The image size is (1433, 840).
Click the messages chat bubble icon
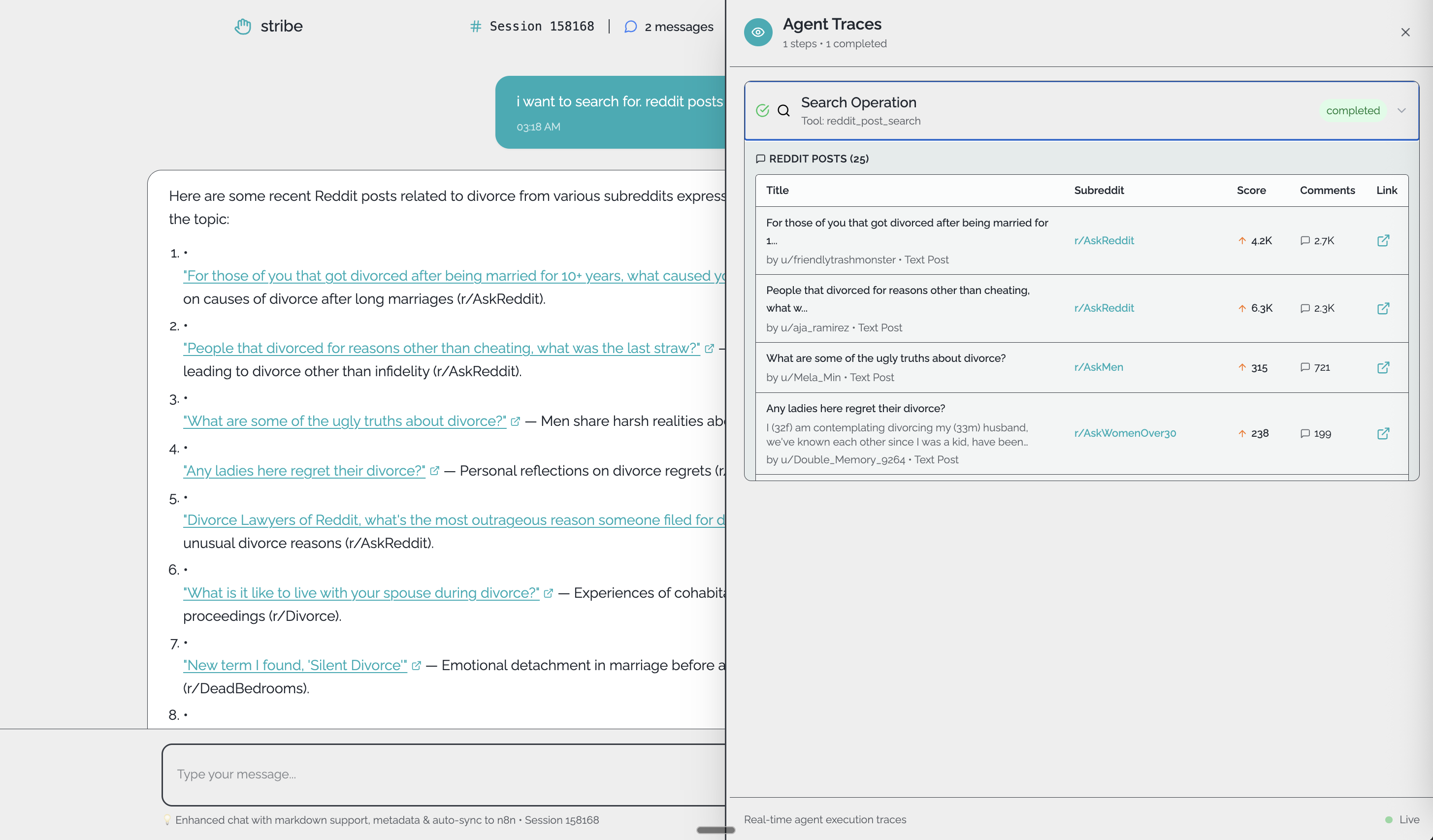click(x=630, y=27)
